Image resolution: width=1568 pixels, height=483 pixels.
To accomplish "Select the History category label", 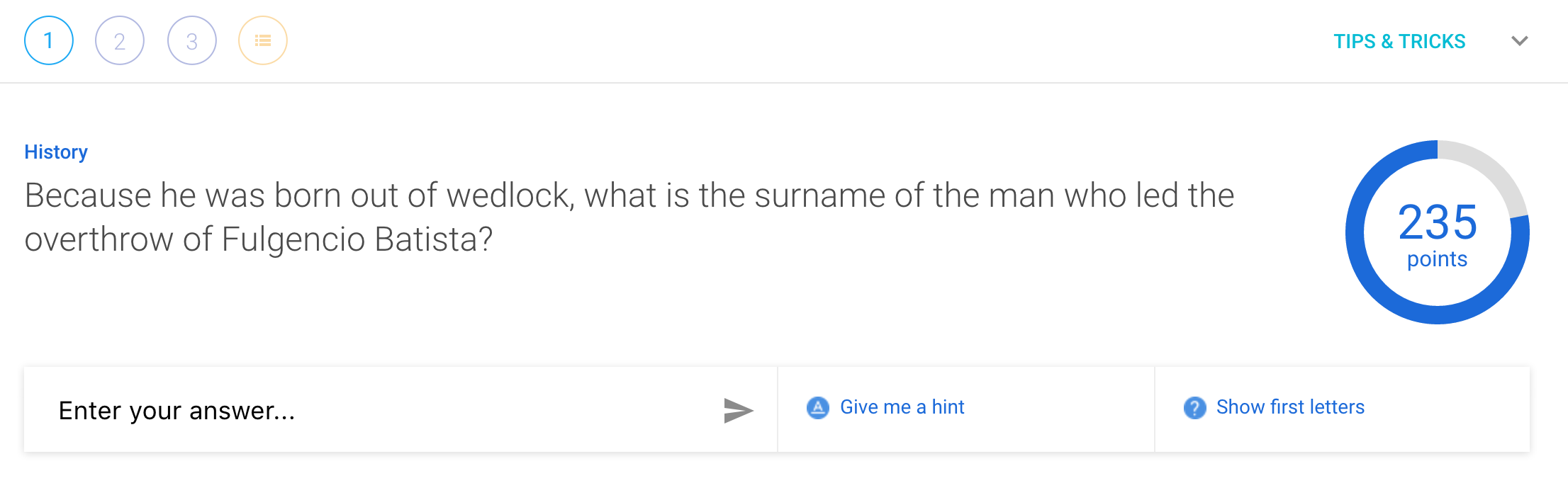I will pyautogui.click(x=56, y=152).
